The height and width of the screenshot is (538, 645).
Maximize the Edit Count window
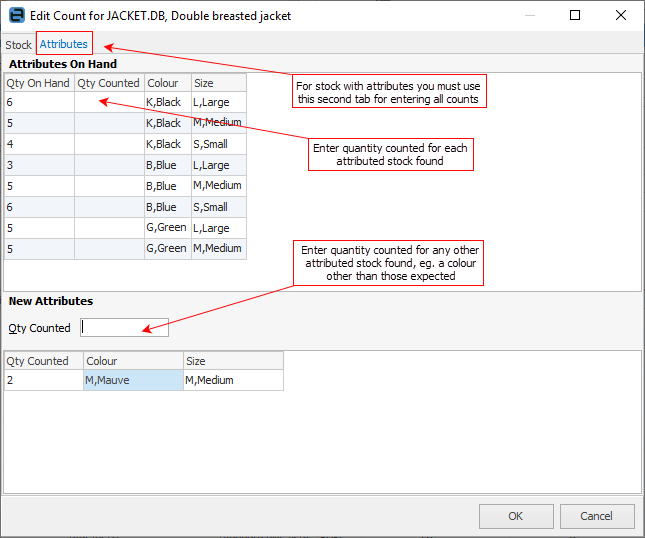(x=575, y=15)
